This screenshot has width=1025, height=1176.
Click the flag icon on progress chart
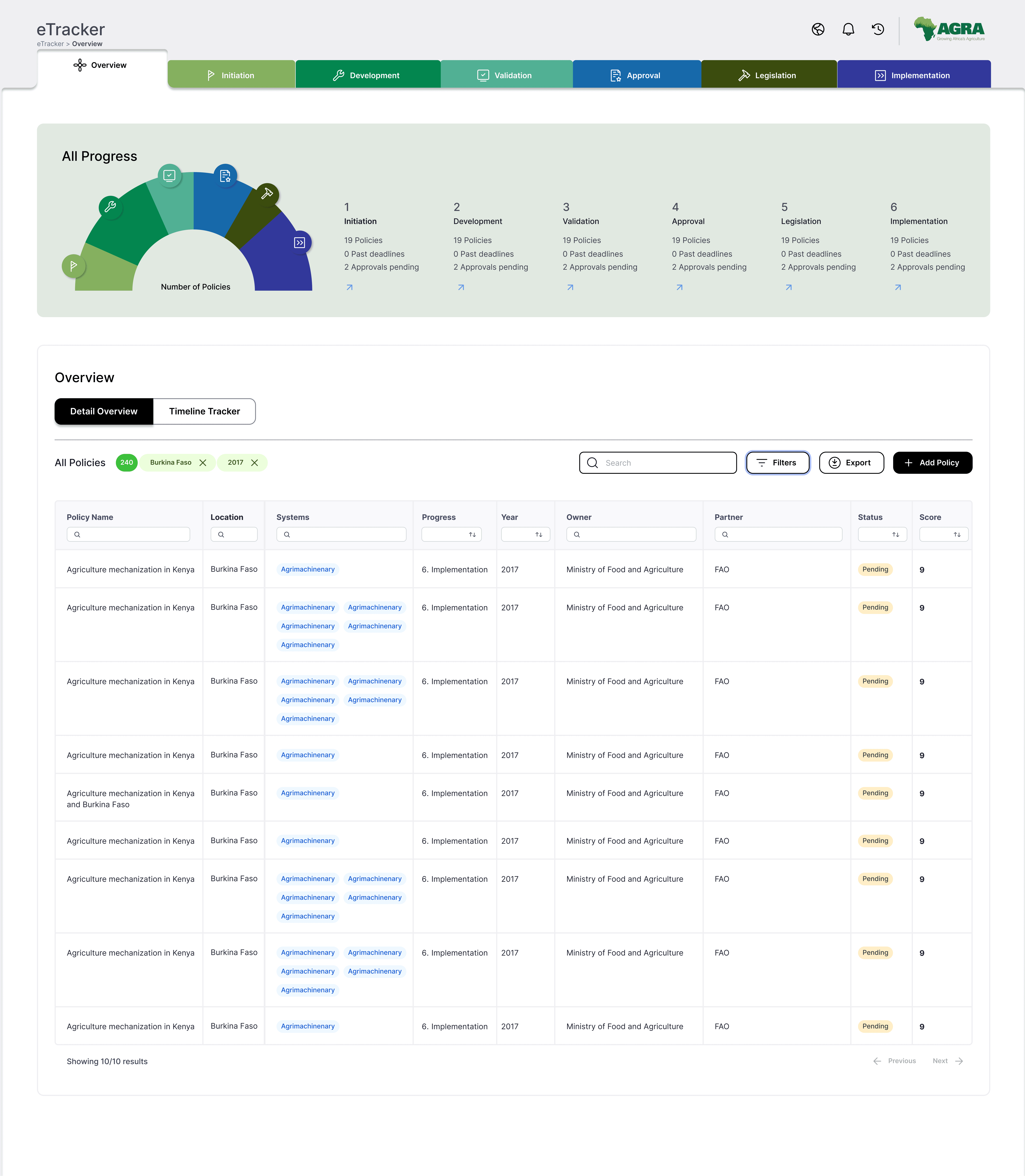[x=74, y=266]
